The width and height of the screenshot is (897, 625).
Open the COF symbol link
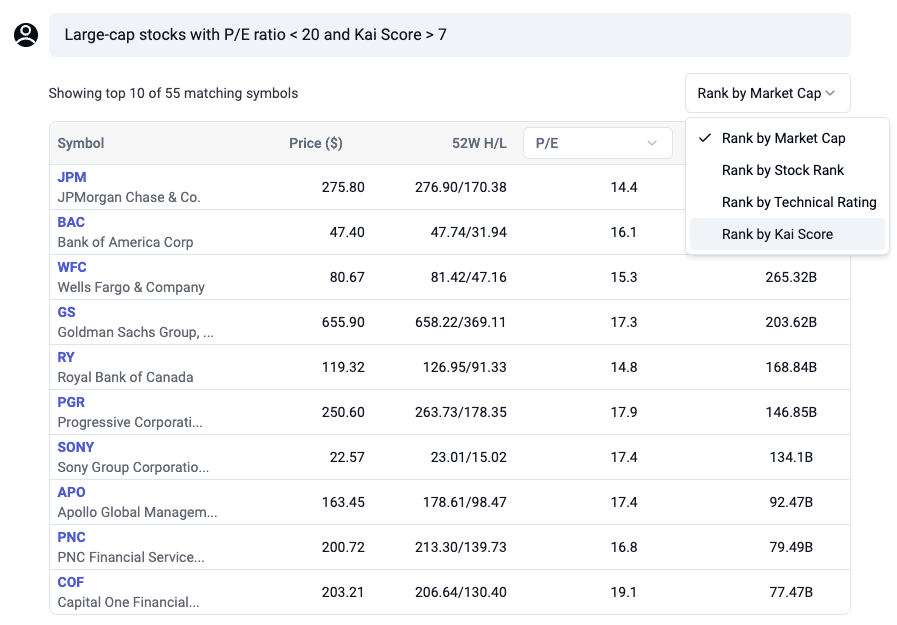pos(71,582)
